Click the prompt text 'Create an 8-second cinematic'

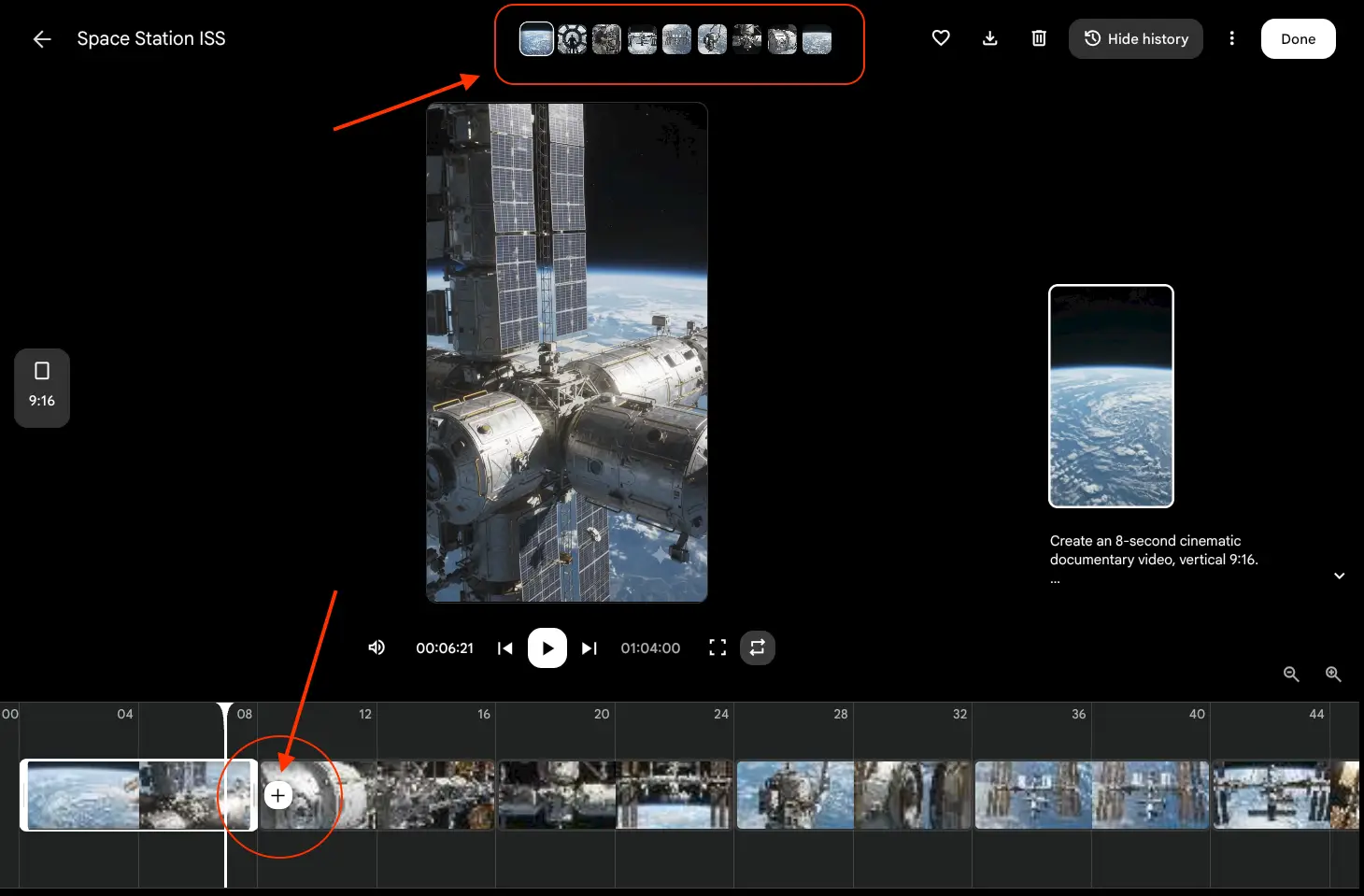click(x=1145, y=541)
